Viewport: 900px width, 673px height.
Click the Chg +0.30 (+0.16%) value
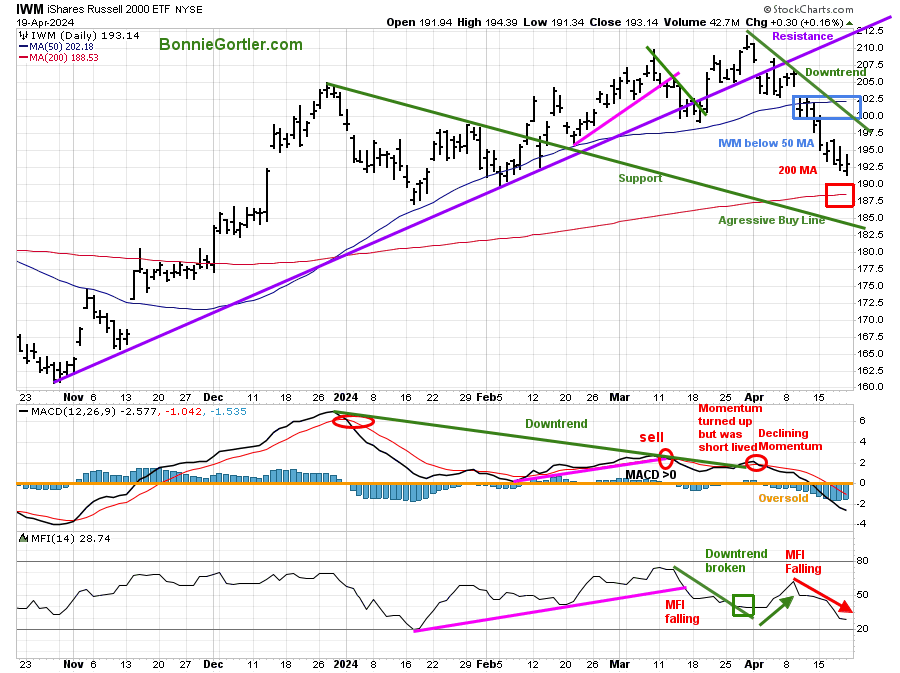pyautogui.click(x=794, y=22)
